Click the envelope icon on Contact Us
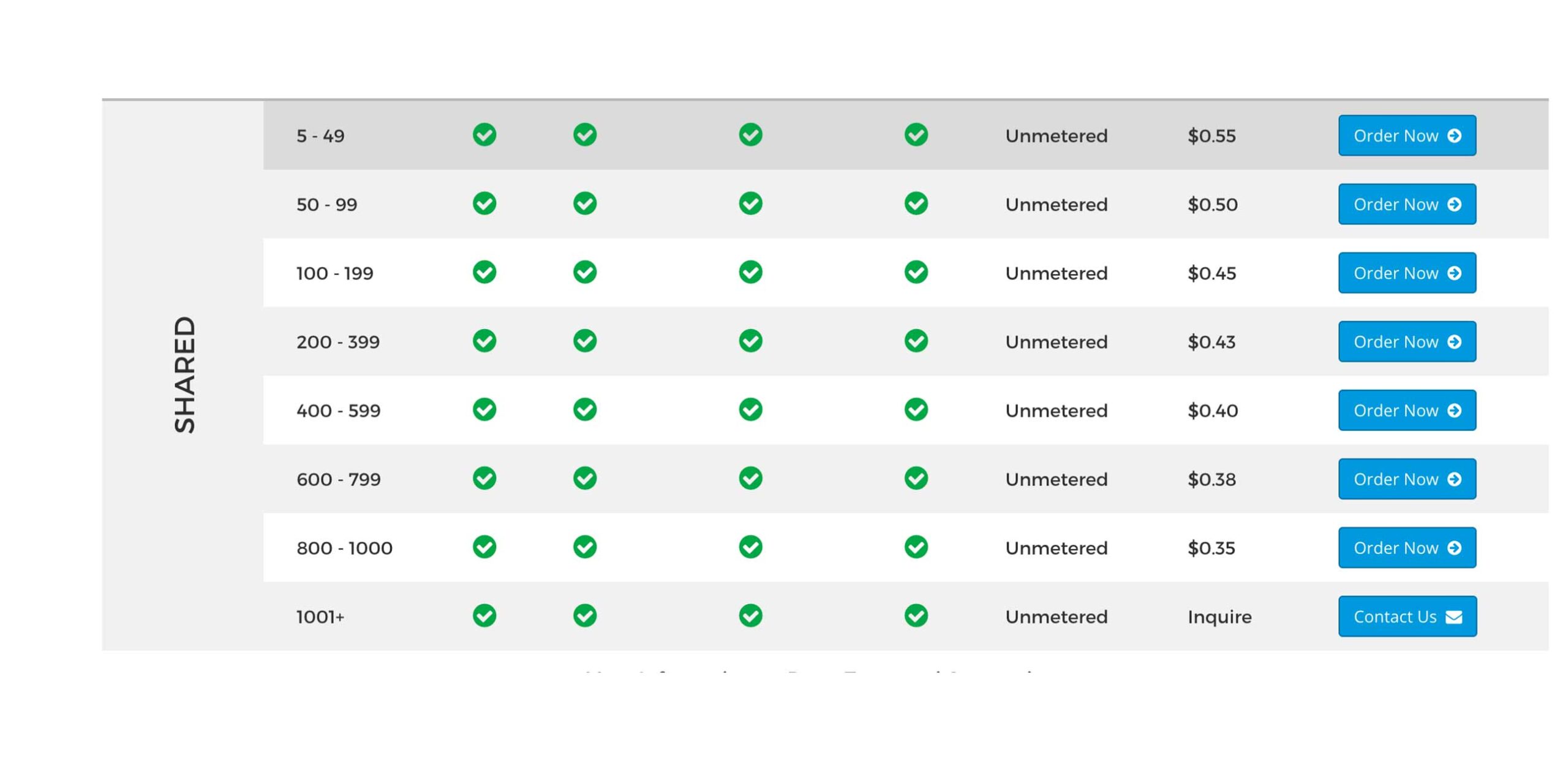Image resolution: width=1568 pixels, height=766 pixels. point(1453,617)
